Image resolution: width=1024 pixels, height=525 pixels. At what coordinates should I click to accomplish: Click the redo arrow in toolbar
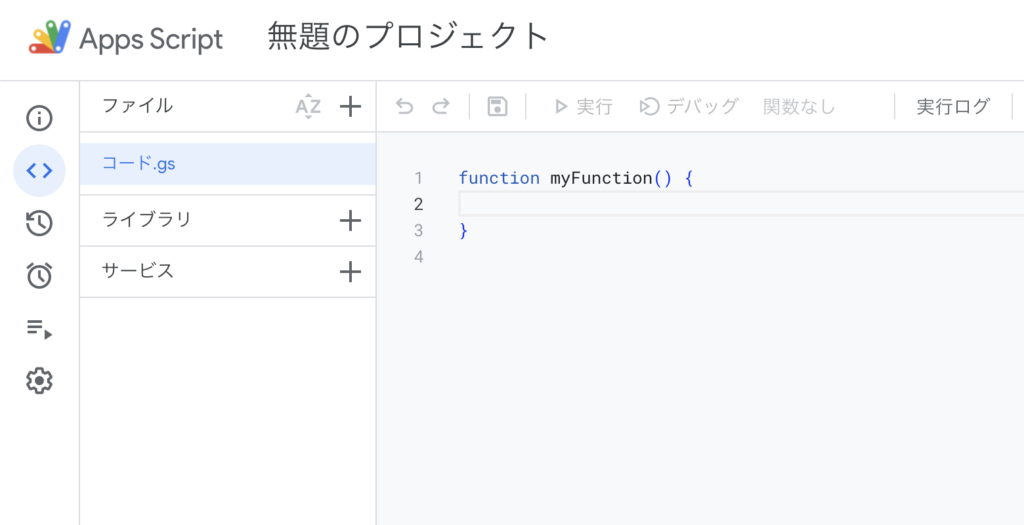point(440,107)
